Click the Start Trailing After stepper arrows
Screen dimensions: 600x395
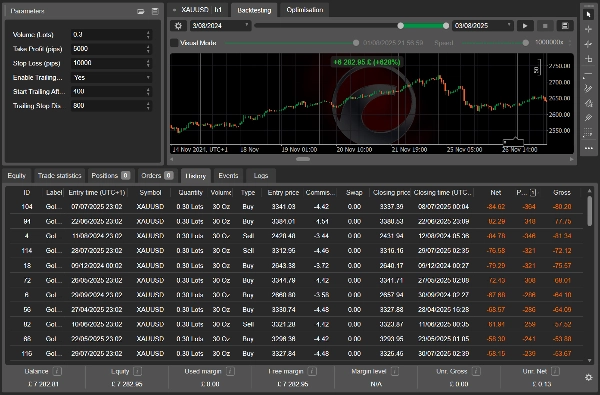point(148,91)
